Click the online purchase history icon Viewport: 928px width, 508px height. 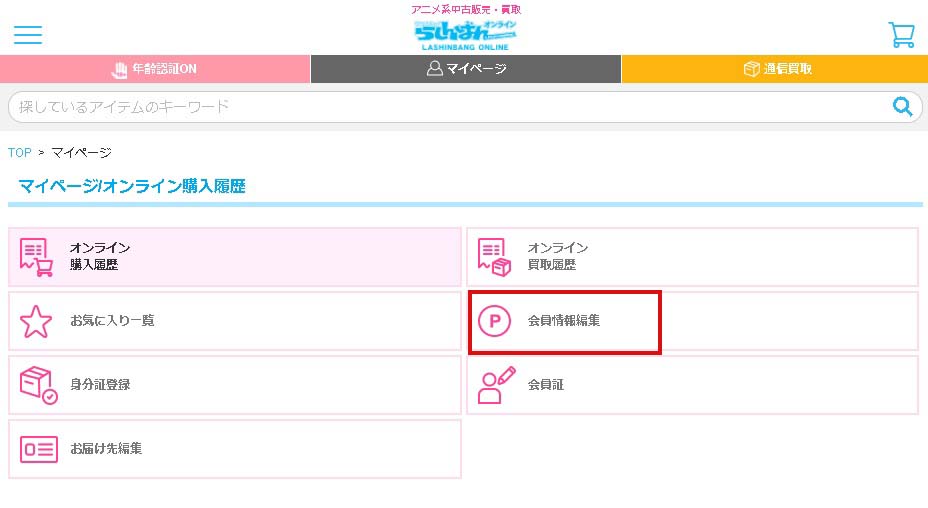coord(36,257)
